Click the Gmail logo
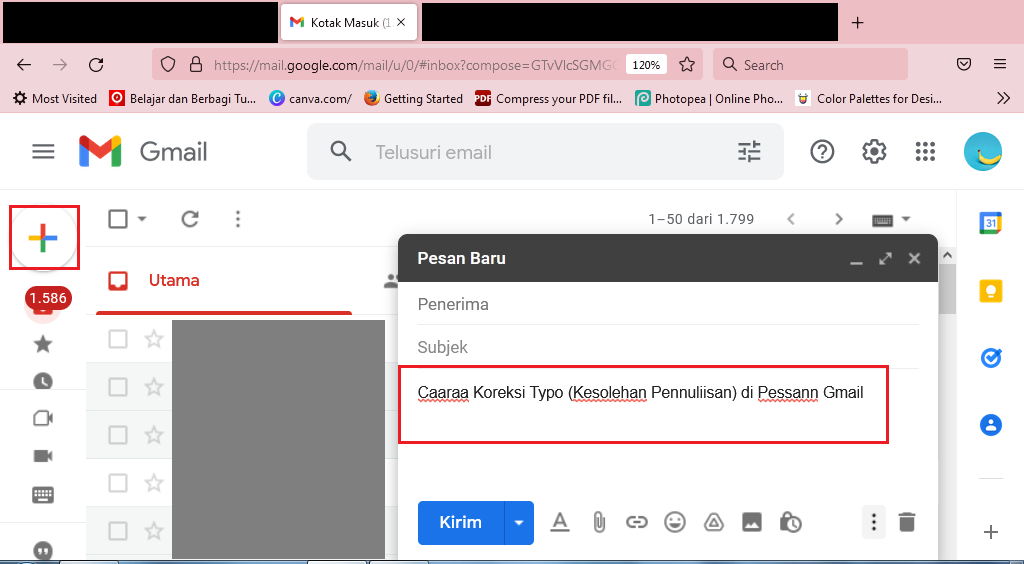This screenshot has height=564, width=1024. pyautogui.click(x=143, y=152)
